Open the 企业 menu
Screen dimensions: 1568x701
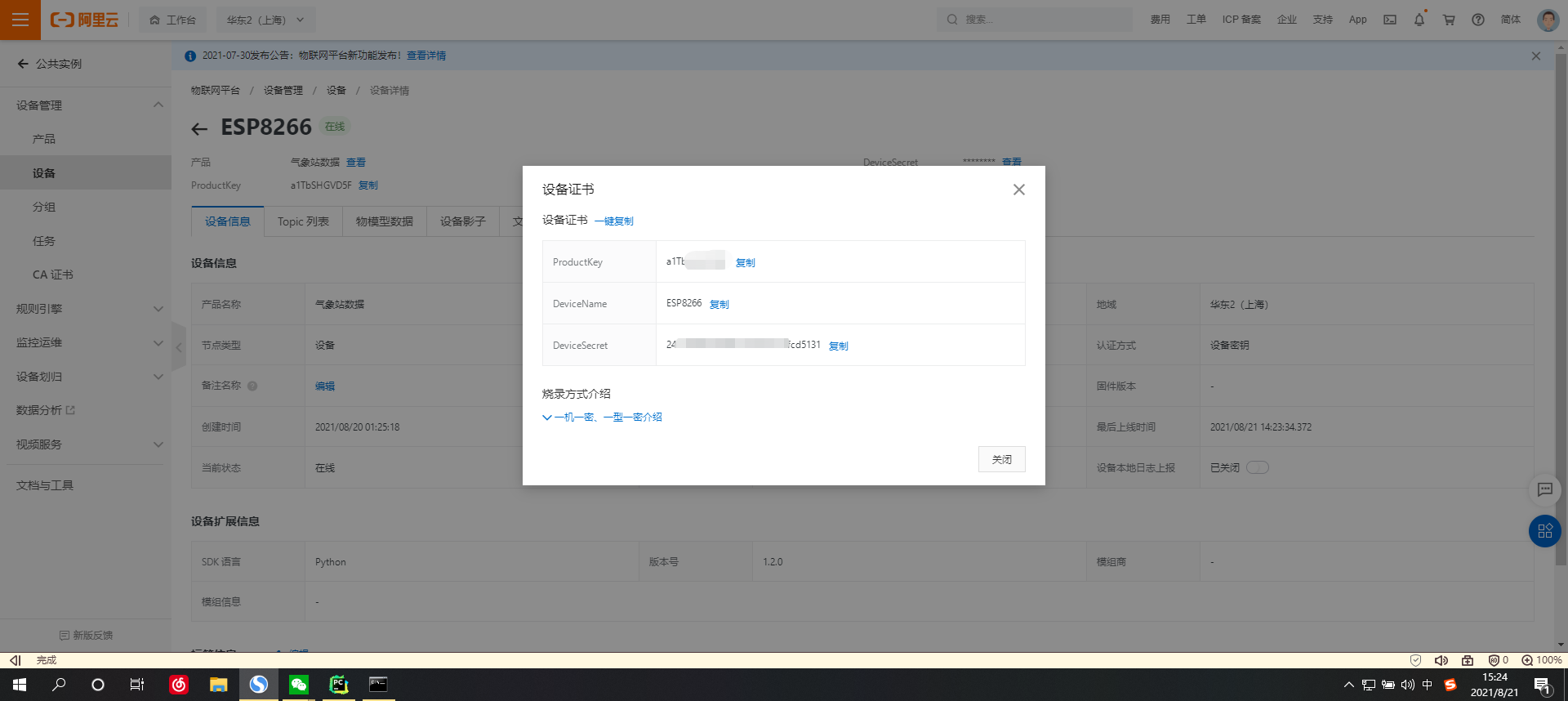pos(1287,20)
